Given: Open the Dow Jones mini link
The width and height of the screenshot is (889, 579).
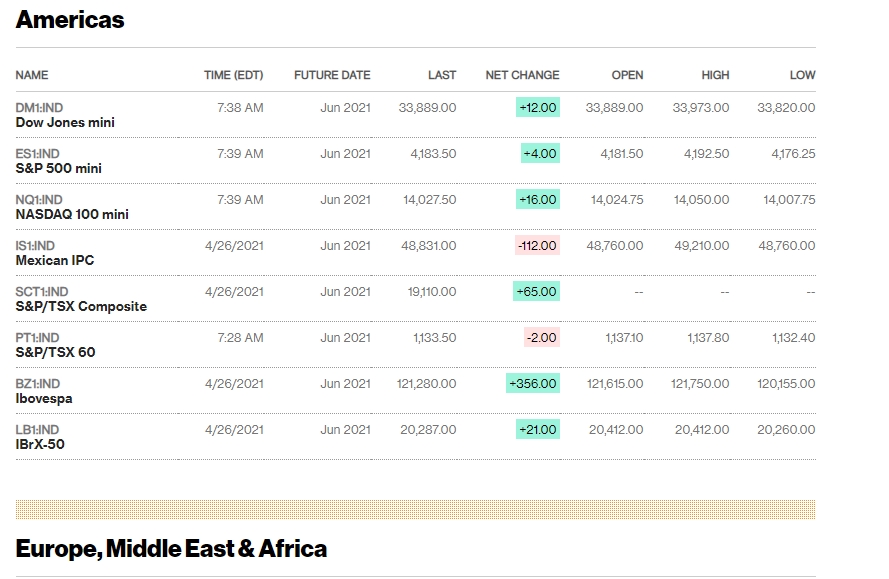Looking at the screenshot, I should pyautogui.click(x=65, y=122).
